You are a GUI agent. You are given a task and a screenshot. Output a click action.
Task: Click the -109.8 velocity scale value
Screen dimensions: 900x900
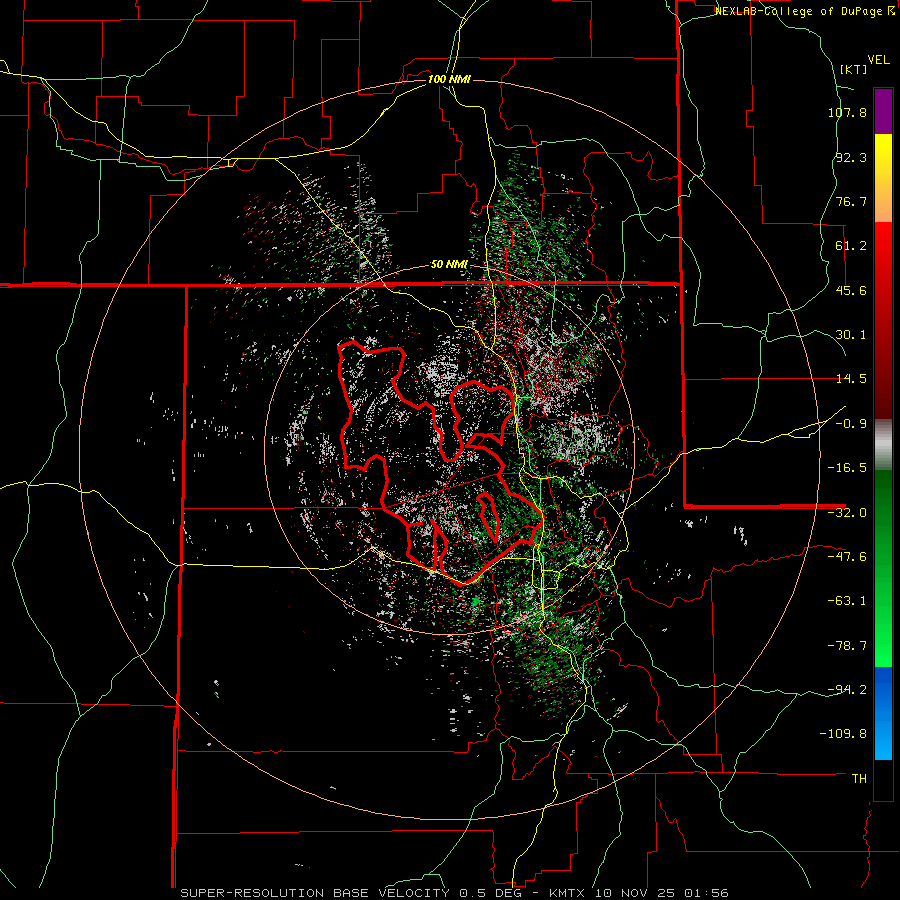pos(843,734)
